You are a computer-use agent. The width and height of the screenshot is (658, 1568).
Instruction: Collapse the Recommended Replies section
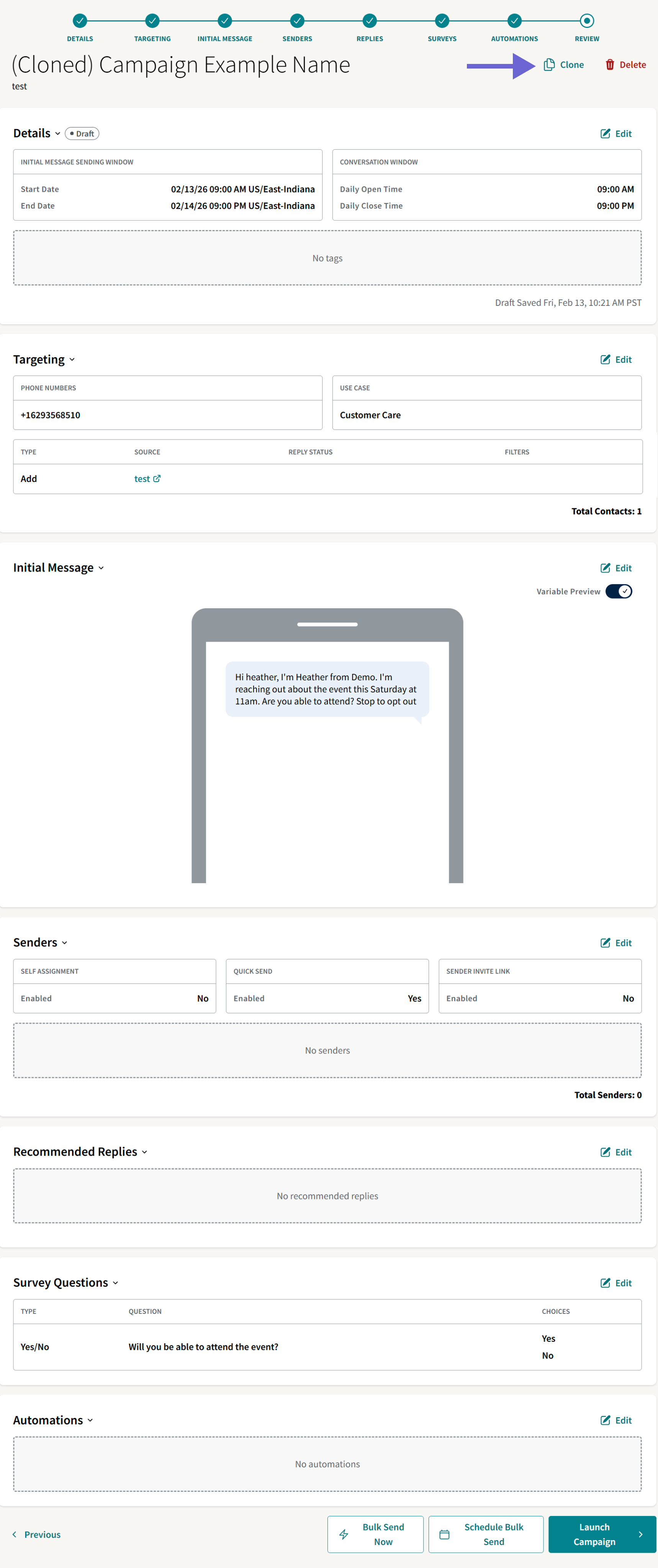[145, 1151]
